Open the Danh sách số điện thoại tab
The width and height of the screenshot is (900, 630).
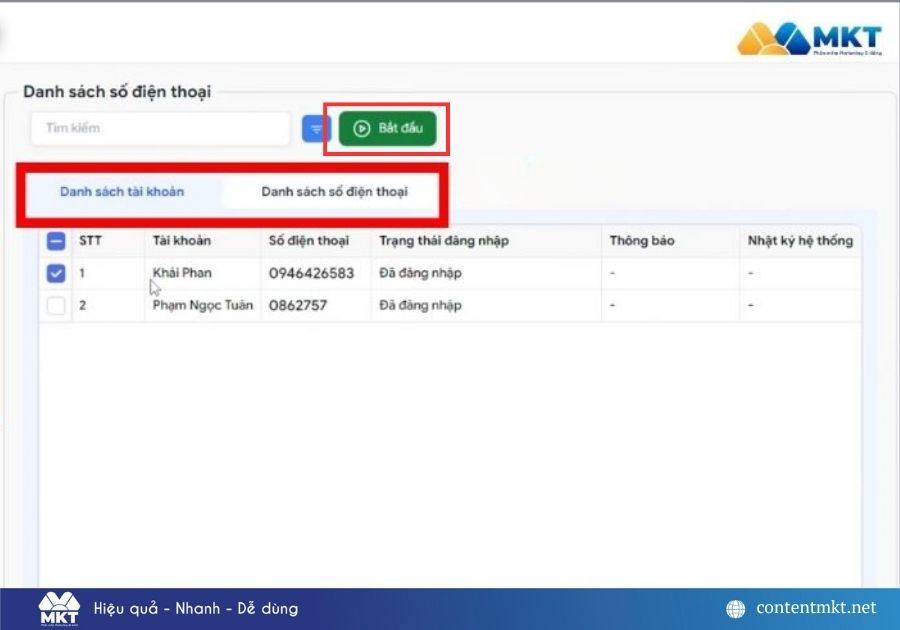tap(334, 191)
